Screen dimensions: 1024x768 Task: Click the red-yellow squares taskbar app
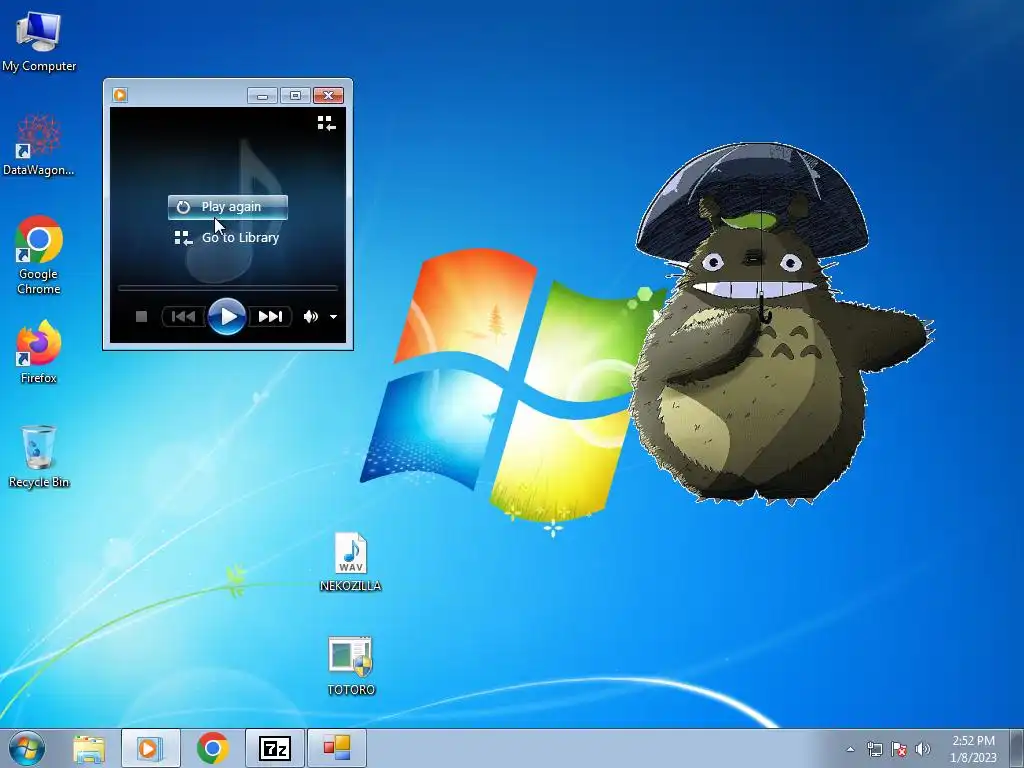point(336,748)
